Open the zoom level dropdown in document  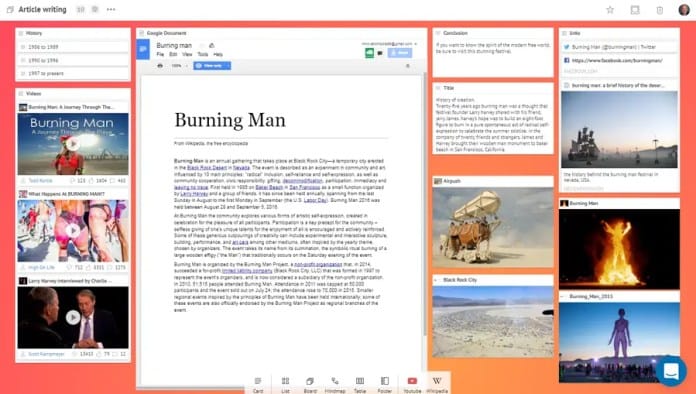pos(179,66)
